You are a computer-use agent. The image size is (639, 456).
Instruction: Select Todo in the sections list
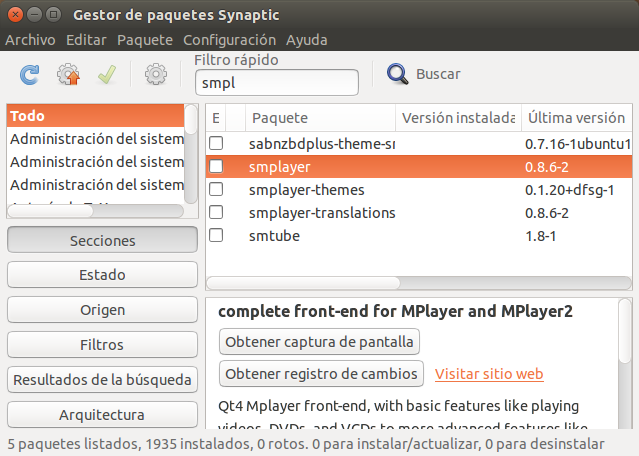[x=95, y=116]
